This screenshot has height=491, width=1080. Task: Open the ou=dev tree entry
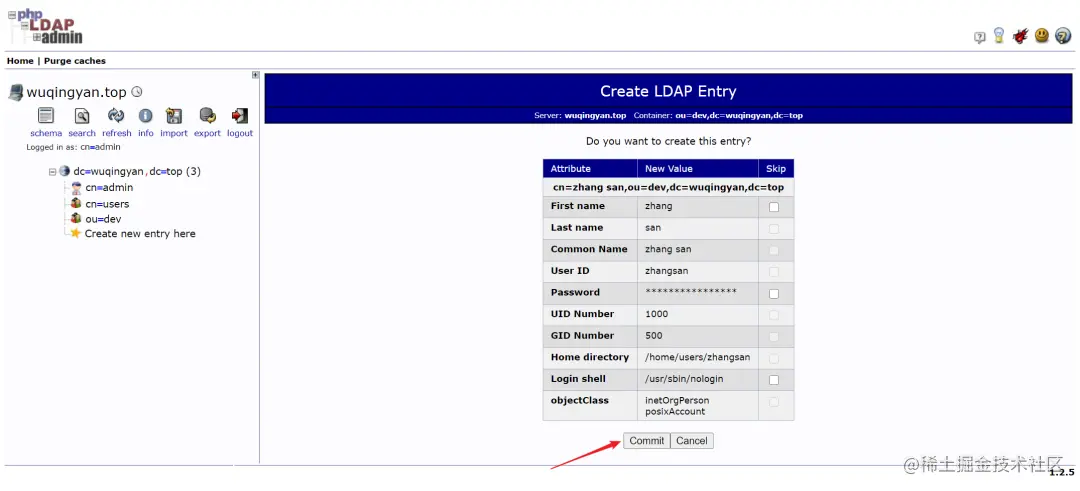pyautogui.click(x=103, y=219)
